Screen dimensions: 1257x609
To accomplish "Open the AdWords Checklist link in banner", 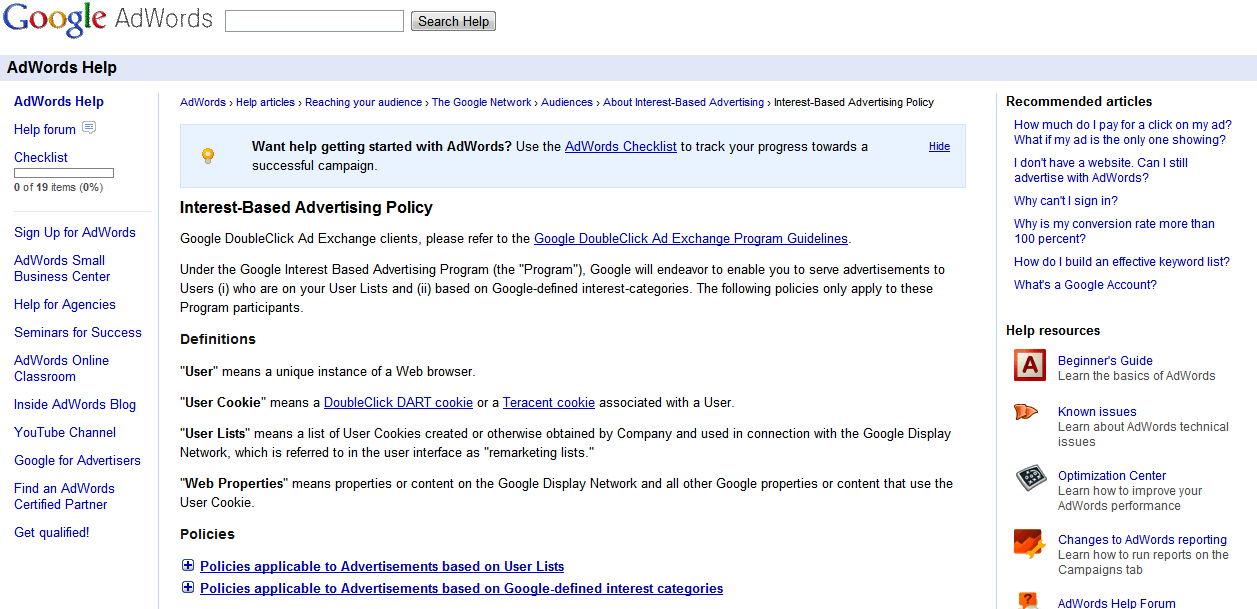I will pyautogui.click(x=621, y=146).
